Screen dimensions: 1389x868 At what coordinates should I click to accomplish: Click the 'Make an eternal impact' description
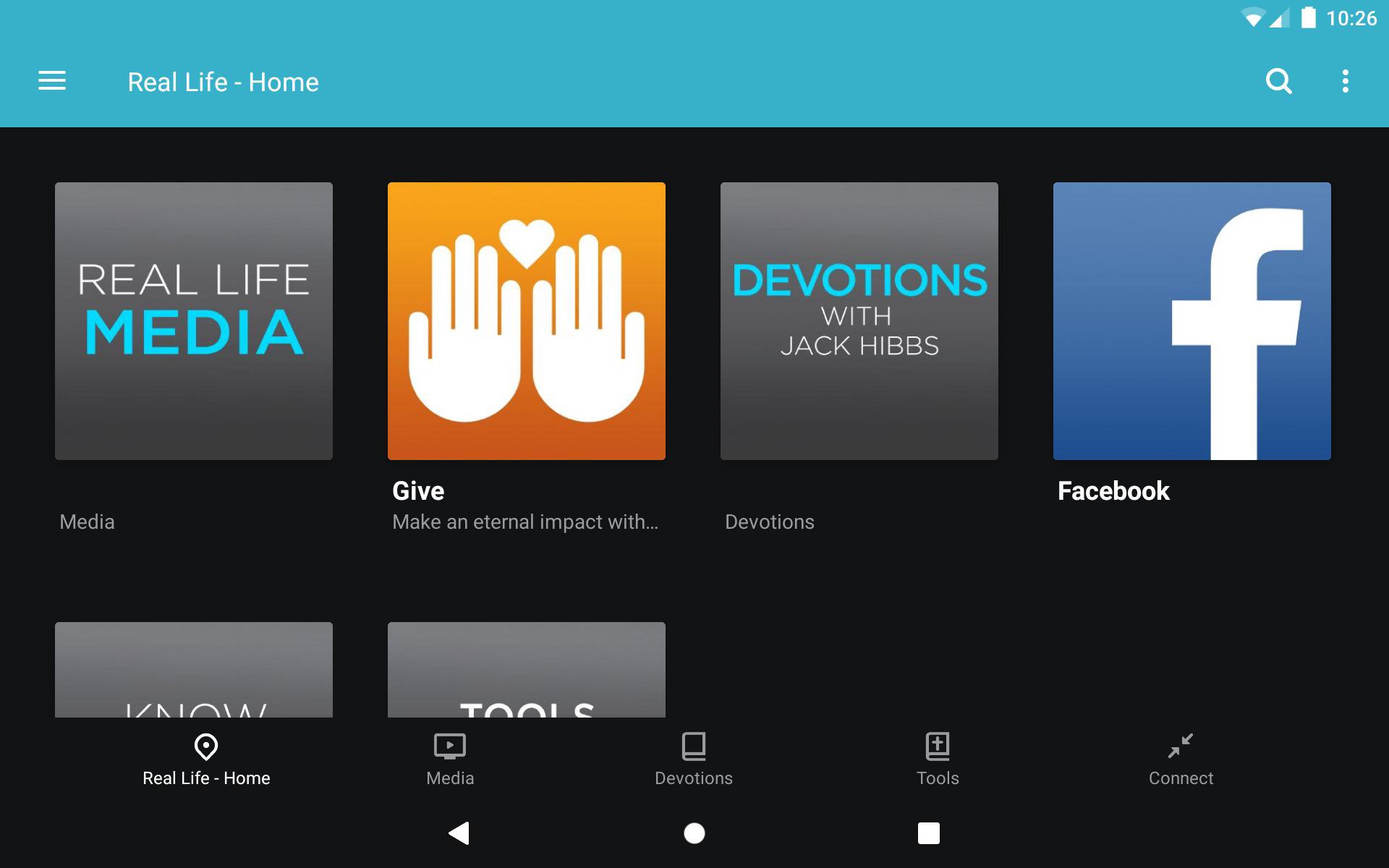525,522
